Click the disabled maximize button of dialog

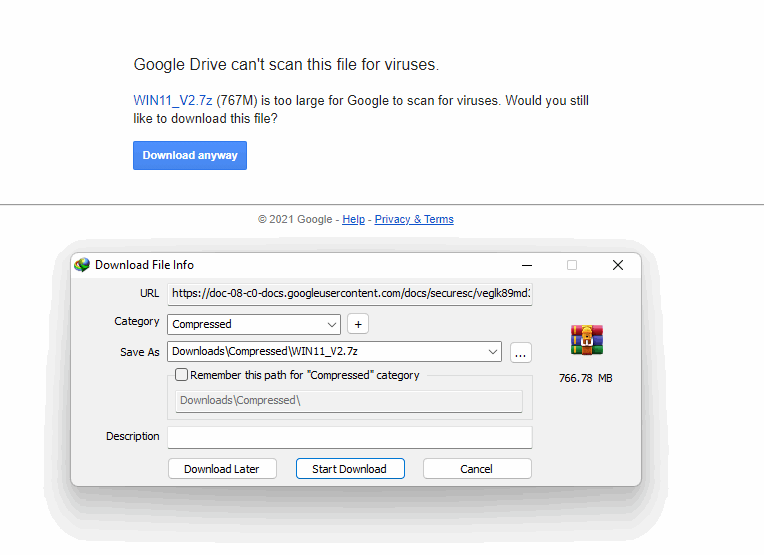572,265
